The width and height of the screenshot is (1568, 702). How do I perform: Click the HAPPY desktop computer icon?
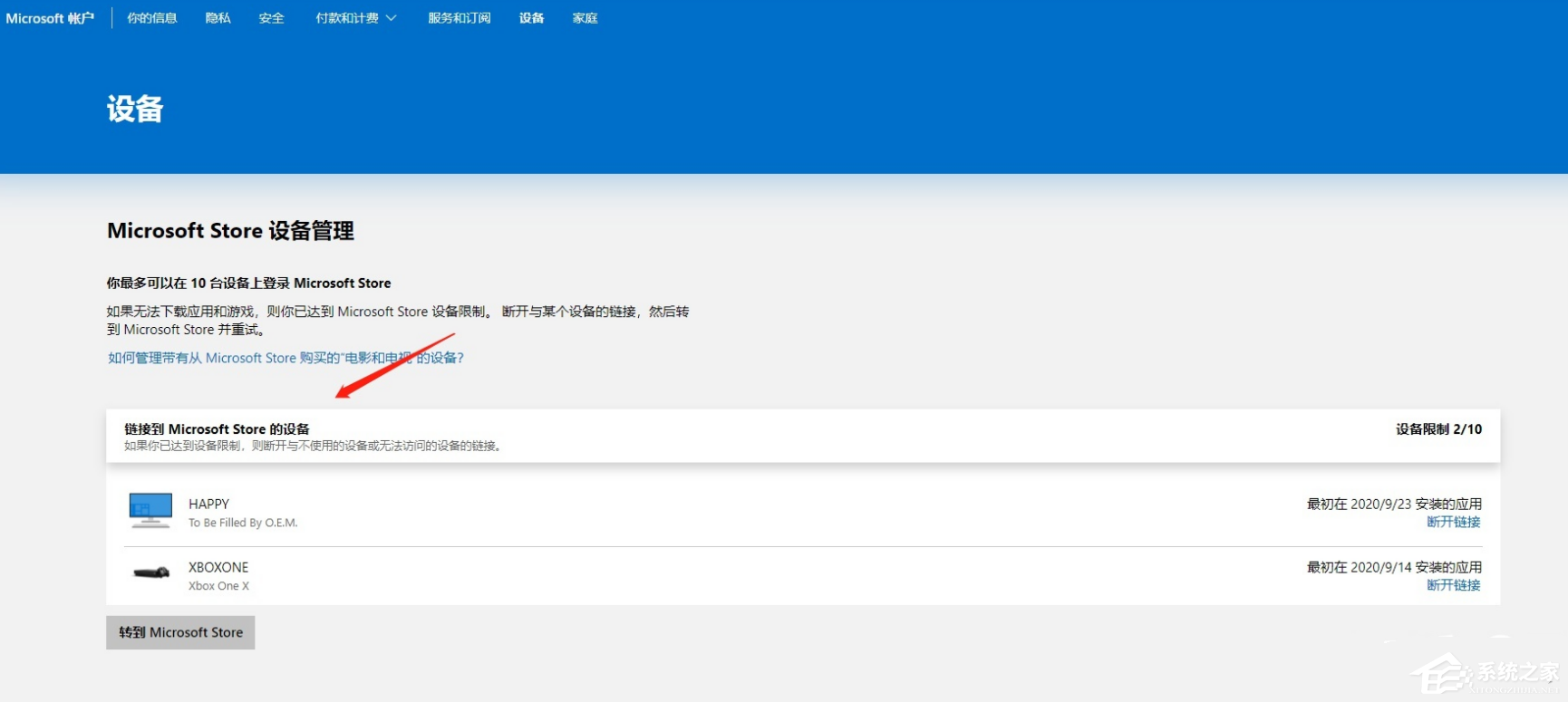(x=150, y=510)
